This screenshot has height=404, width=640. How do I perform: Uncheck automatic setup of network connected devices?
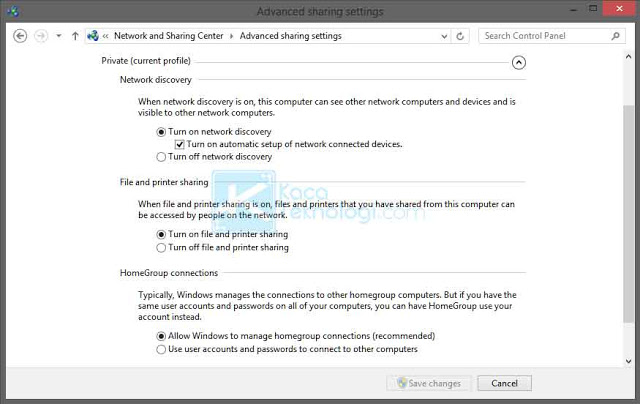click(x=179, y=144)
